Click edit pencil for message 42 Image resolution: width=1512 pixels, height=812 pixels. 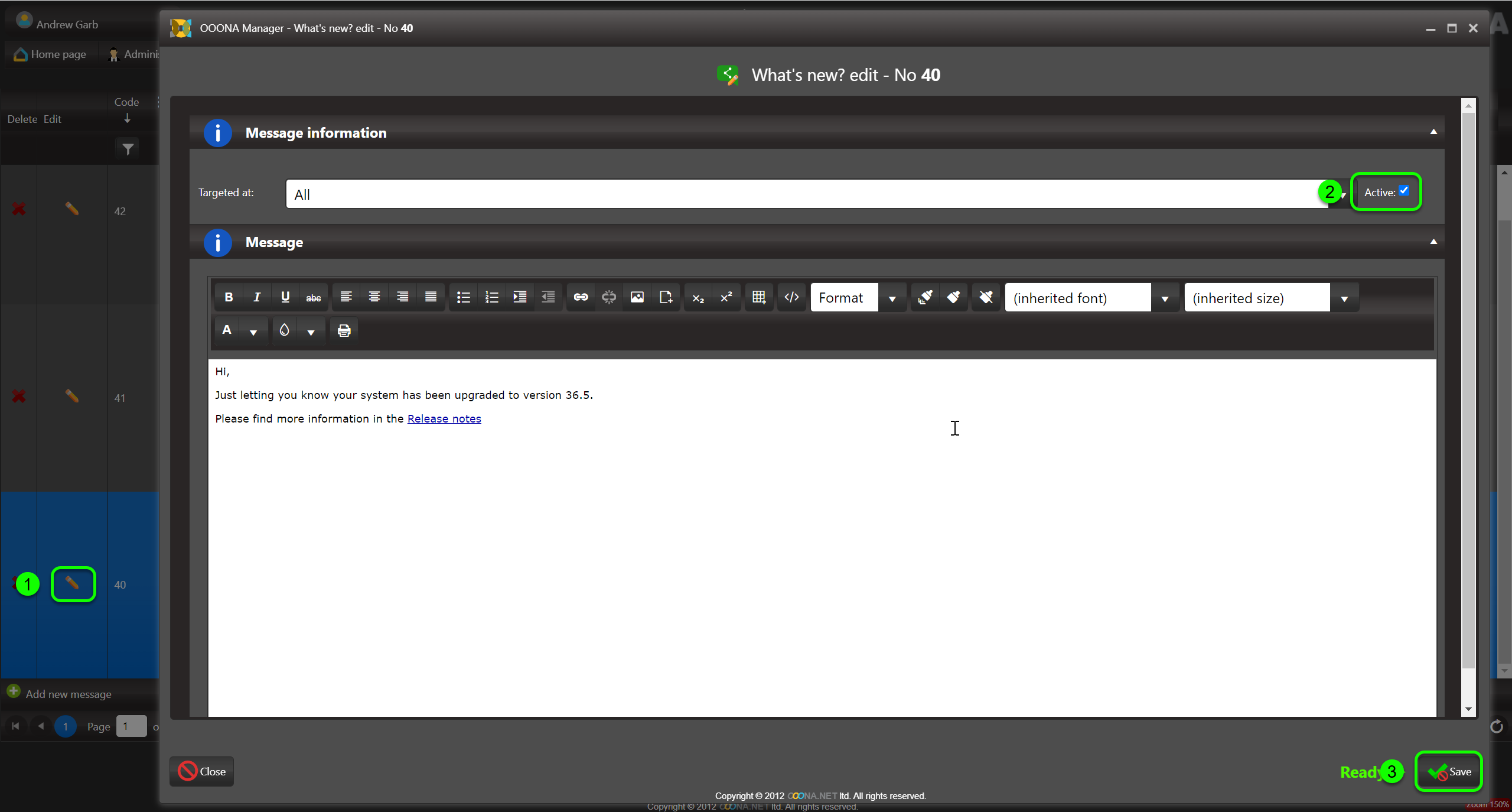coord(72,209)
